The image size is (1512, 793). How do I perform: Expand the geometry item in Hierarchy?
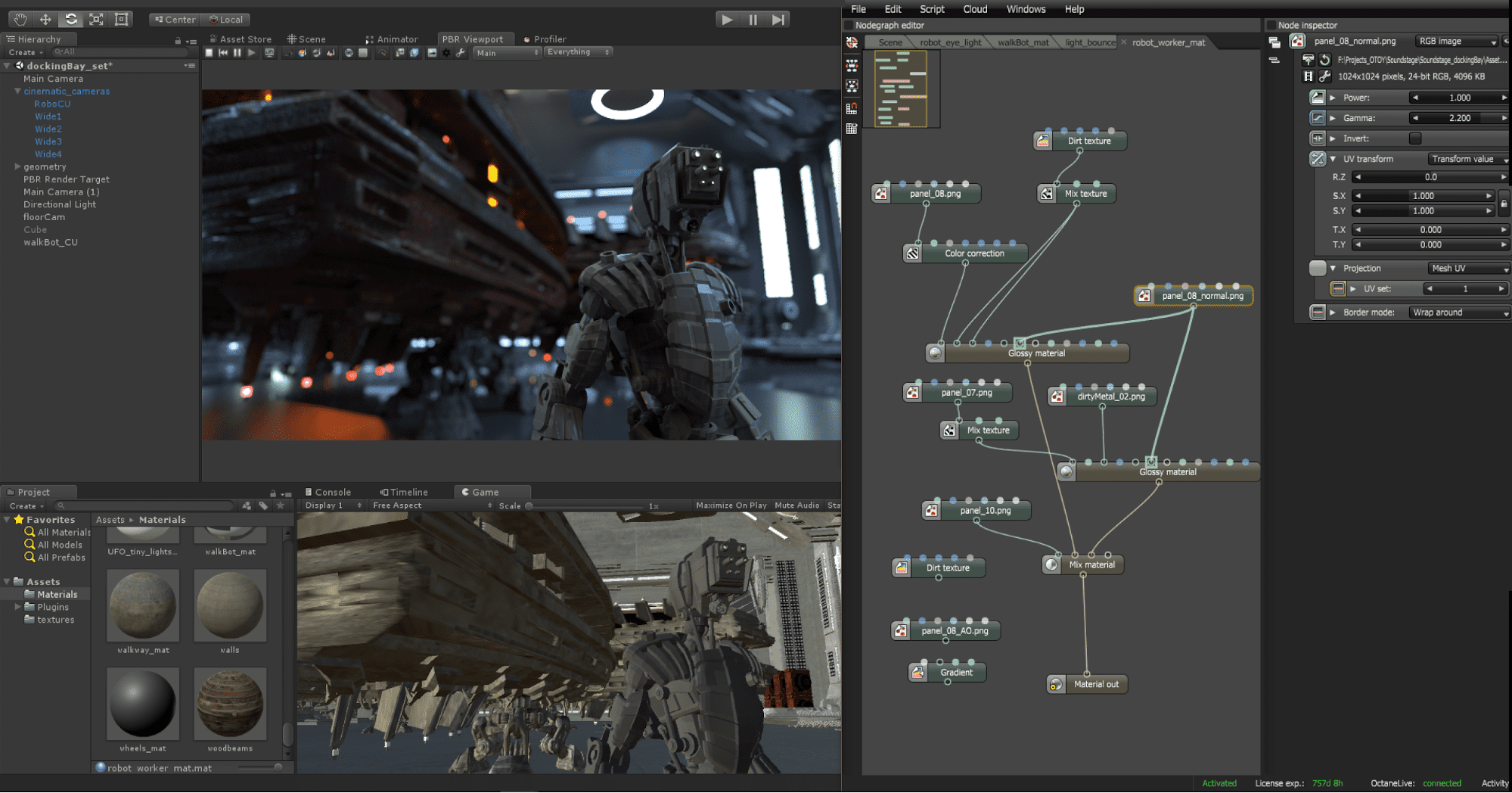[18, 166]
